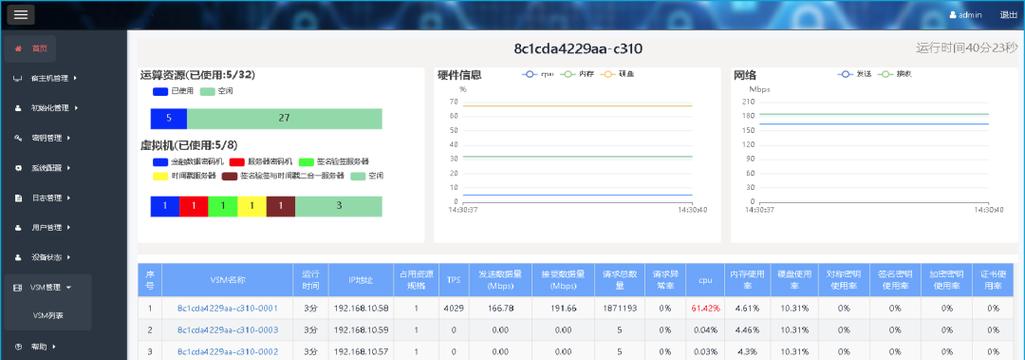Toggle the 签名验签服务器 legend item
This screenshot has width=1025, height=360.
[x=333, y=161]
